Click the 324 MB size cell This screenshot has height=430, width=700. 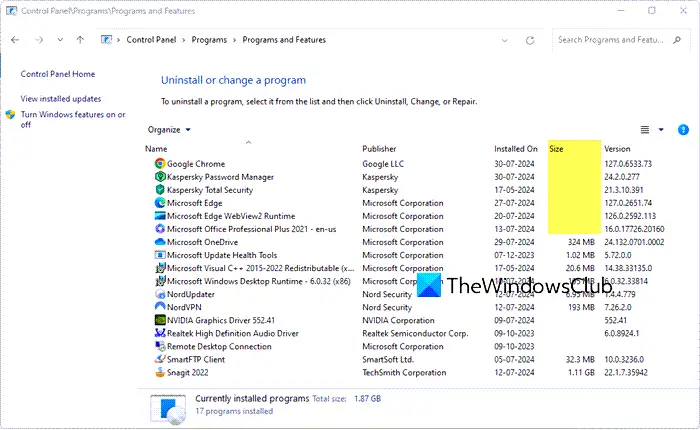(x=581, y=242)
